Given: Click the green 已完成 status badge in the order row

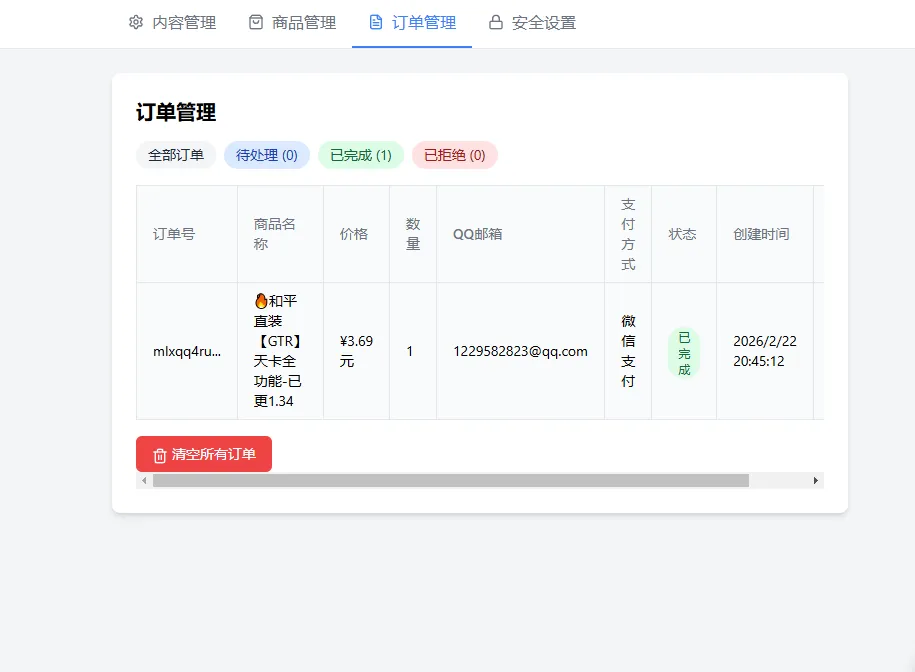Looking at the screenshot, I should coord(684,351).
